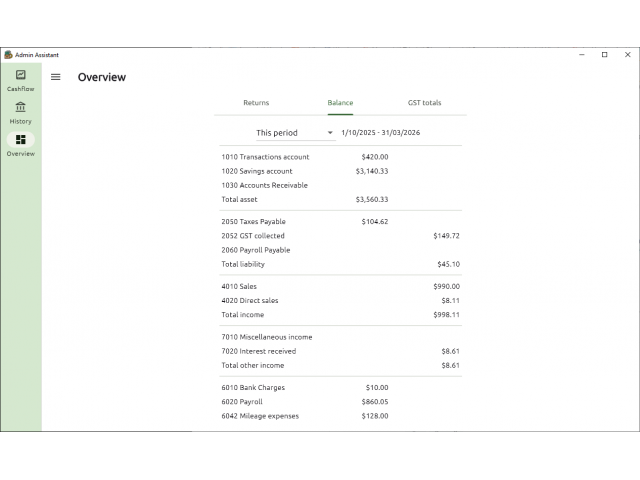Click the 2052 GST collected row
This screenshot has height=480, width=640.
253,236
